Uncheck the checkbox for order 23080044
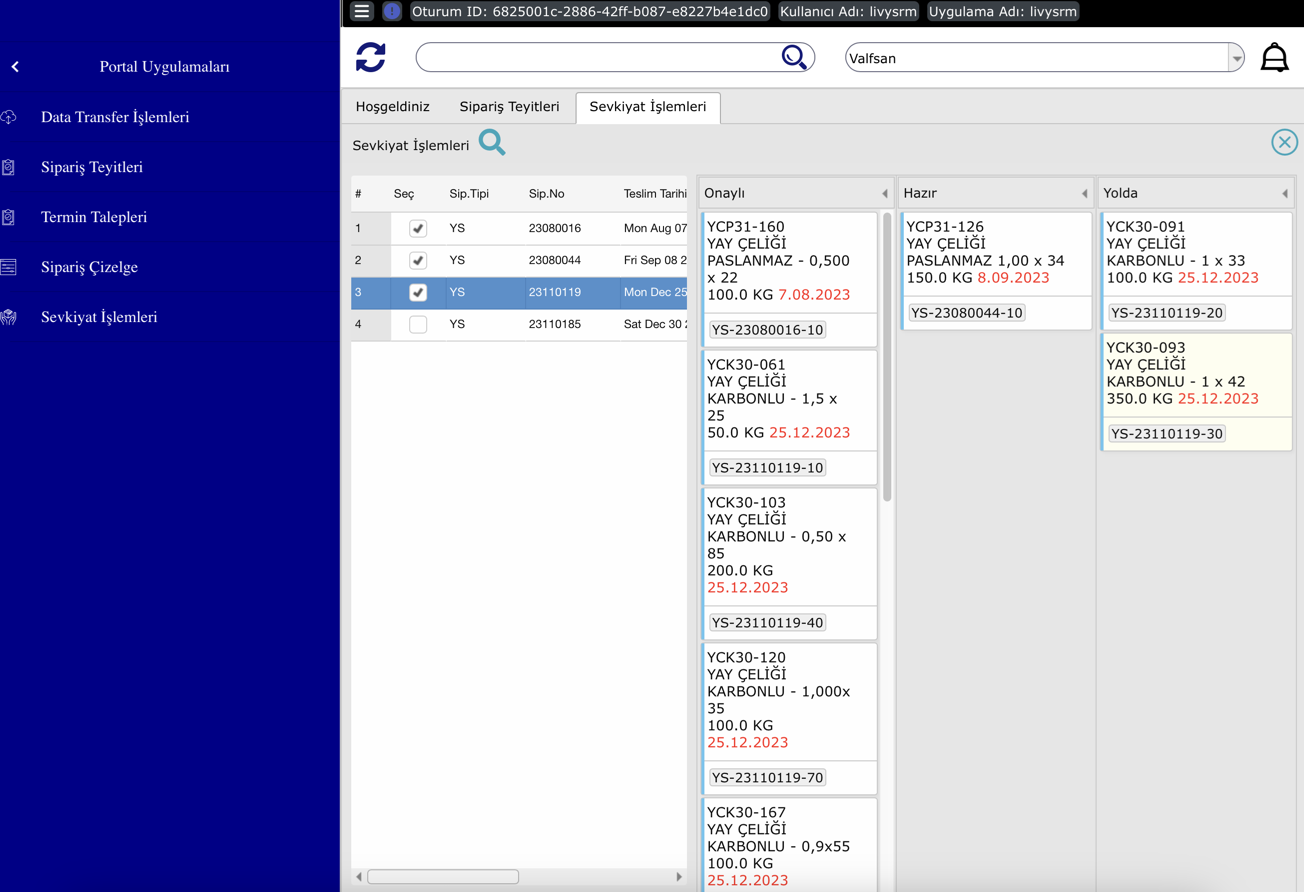1305x892 pixels. point(418,261)
